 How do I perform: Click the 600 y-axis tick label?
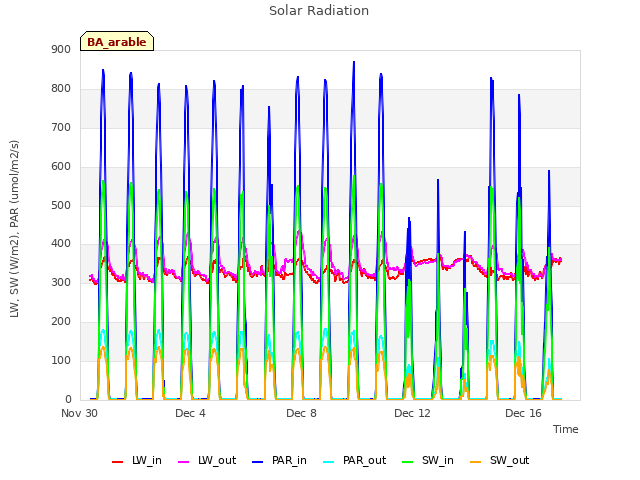tap(61, 167)
